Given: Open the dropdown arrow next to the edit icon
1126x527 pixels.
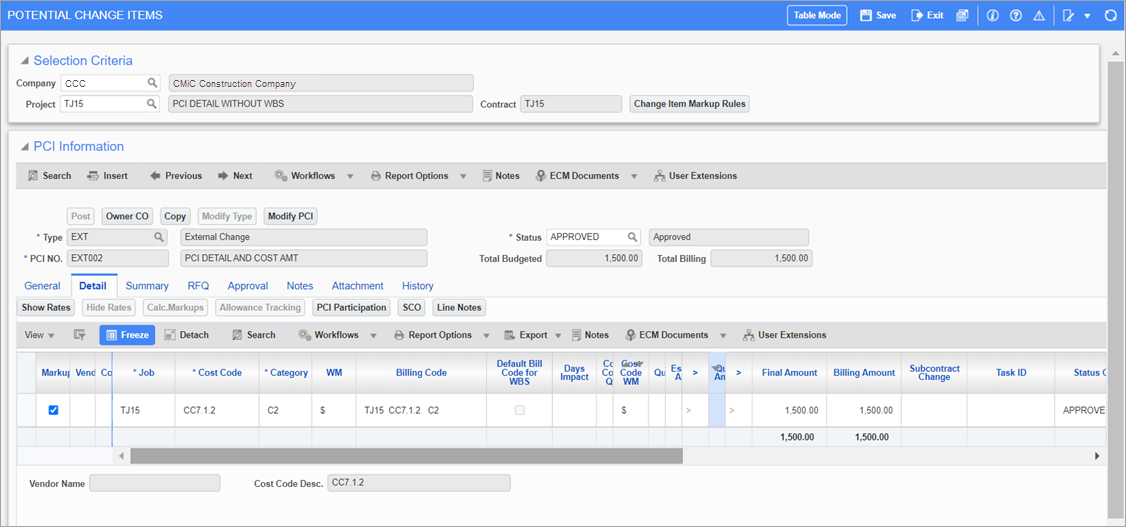Looking at the screenshot, I should (1087, 16).
